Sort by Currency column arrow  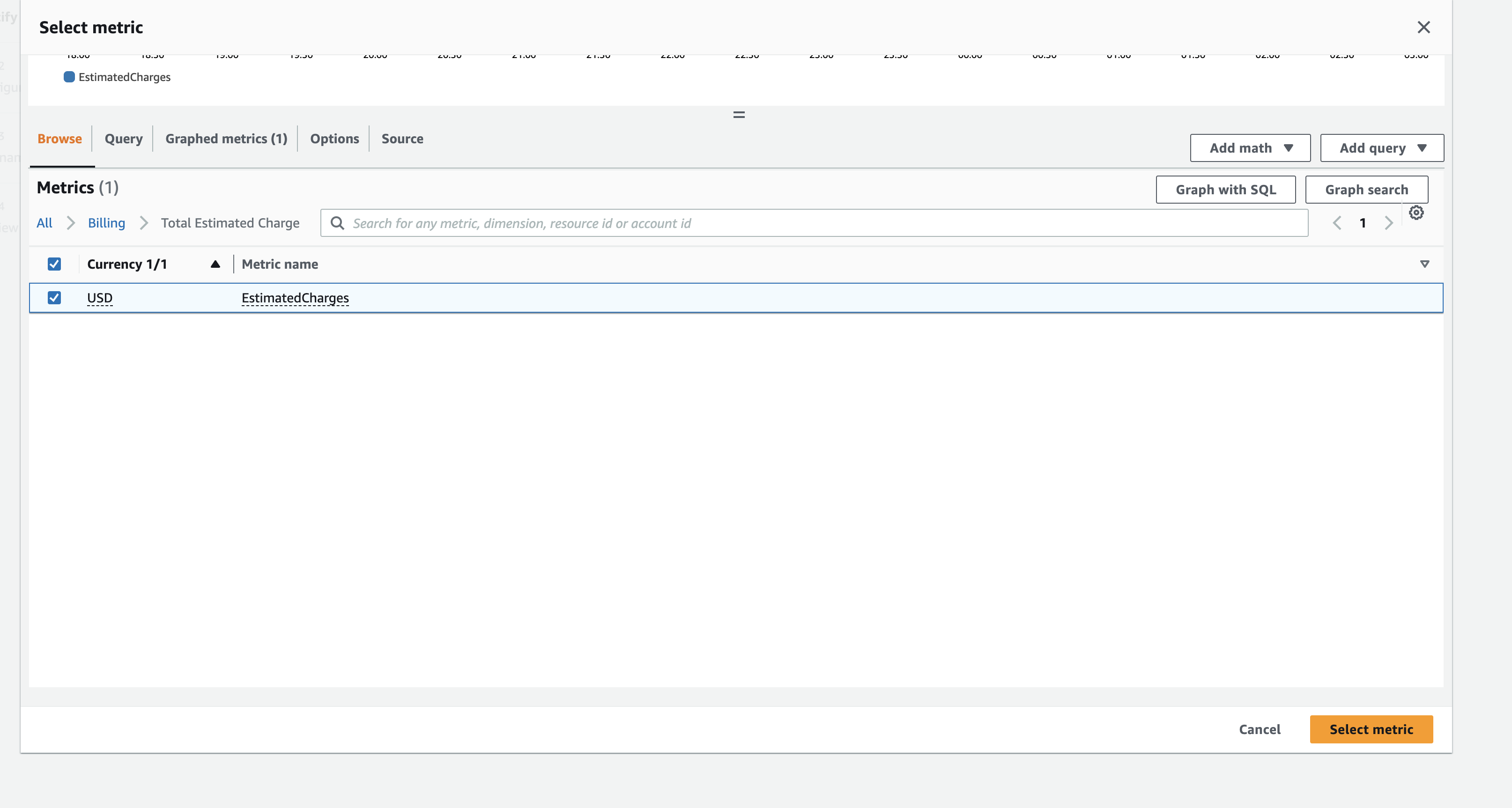pyautogui.click(x=215, y=264)
